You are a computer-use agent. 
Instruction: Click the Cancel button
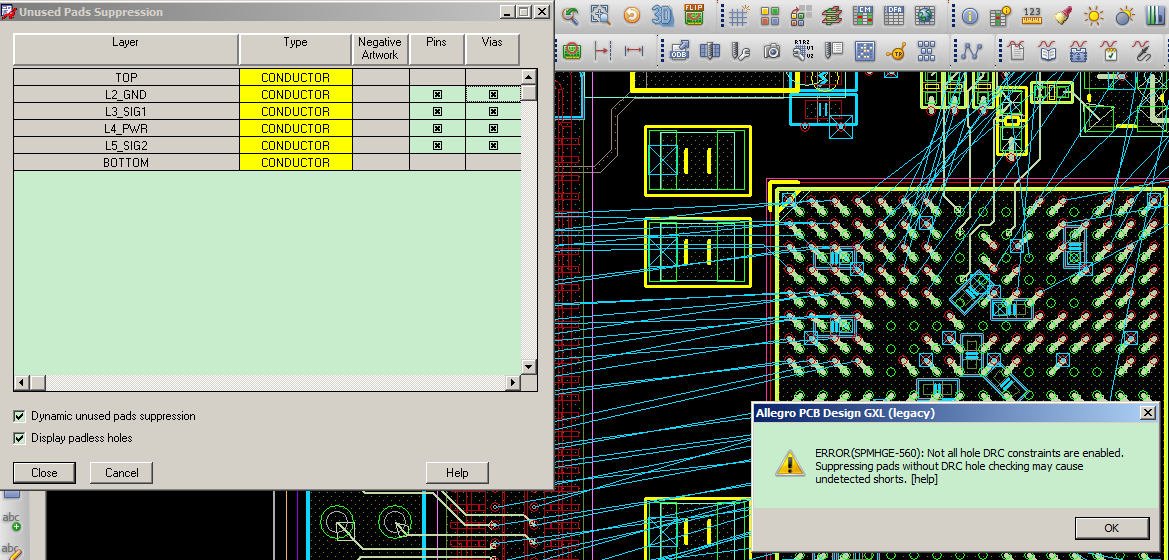pyautogui.click(x=121, y=473)
